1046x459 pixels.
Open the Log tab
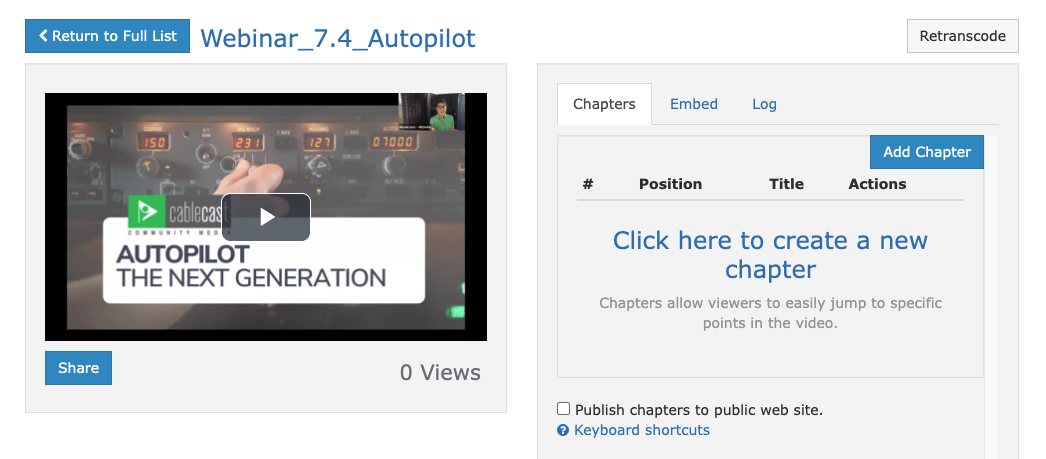(x=764, y=104)
